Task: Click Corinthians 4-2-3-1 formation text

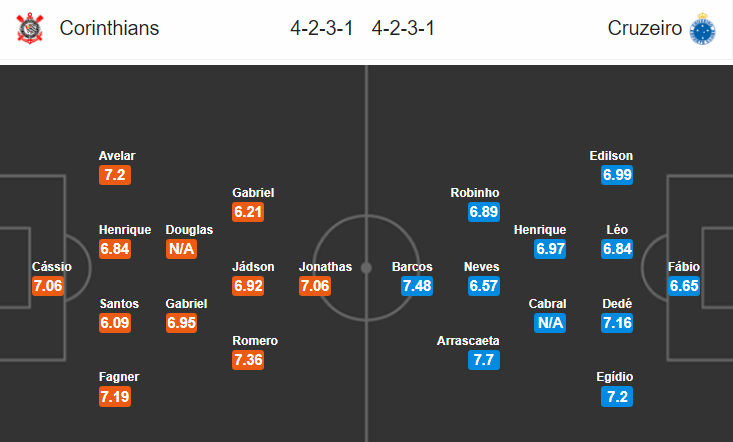Action: 322,28
